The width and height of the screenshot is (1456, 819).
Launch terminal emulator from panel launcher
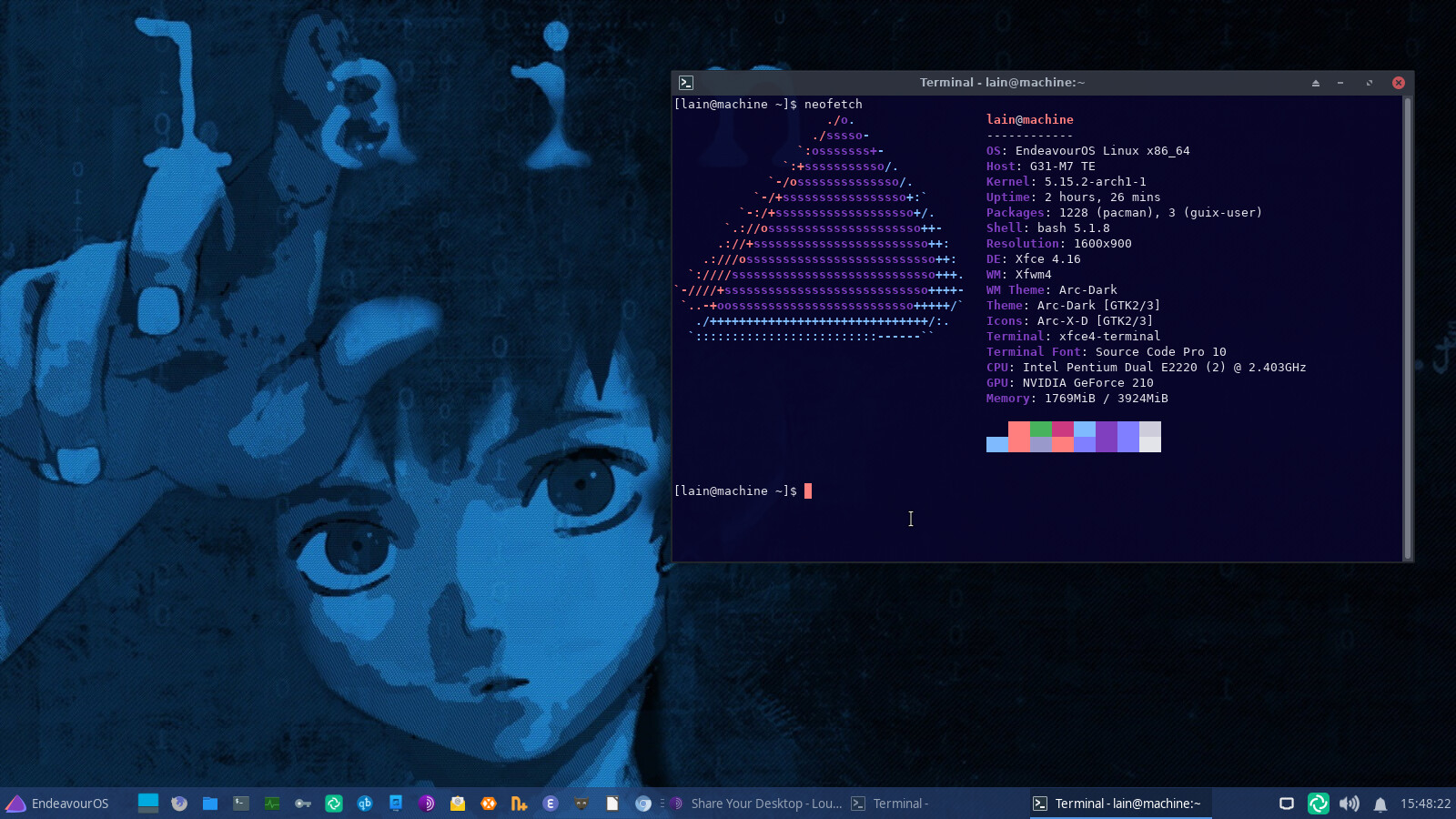pyautogui.click(x=241, y=804)
